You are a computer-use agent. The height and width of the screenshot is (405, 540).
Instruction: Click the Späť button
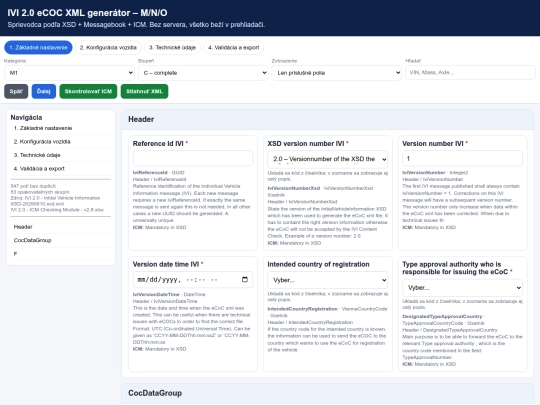point(16,91)
